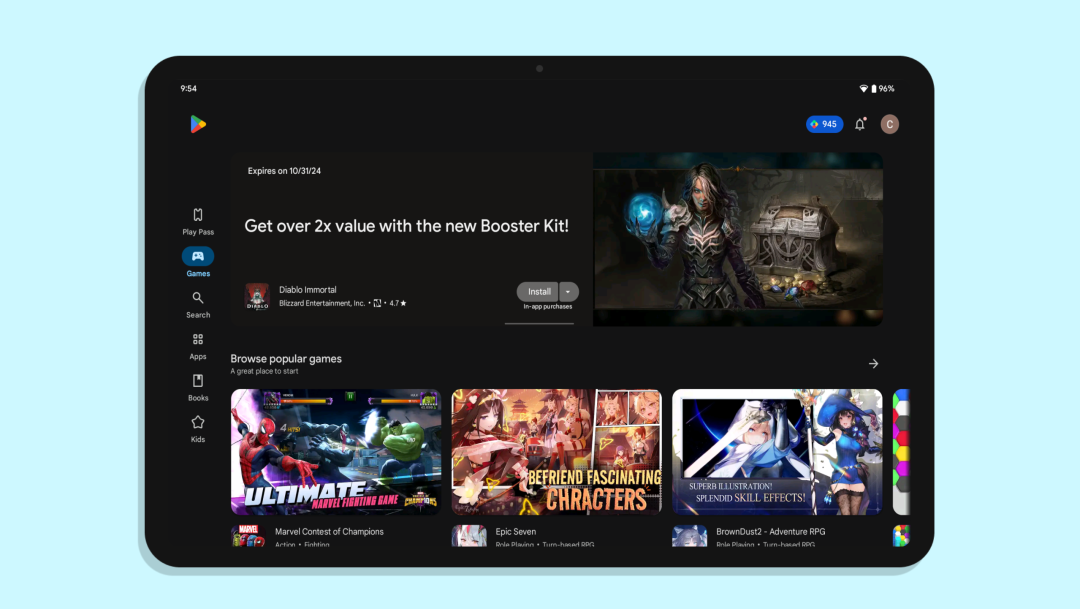This screenshot has height=609, width=1080.
Task: Open the 945 Play Points badge
Action: click(x=824, y=124)
